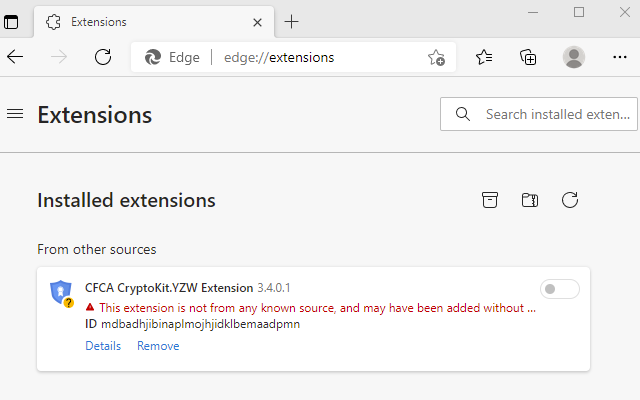Open Details for CFCA CryptoKit extension
This screenshot has width=640, height=400.
point(103,346)
